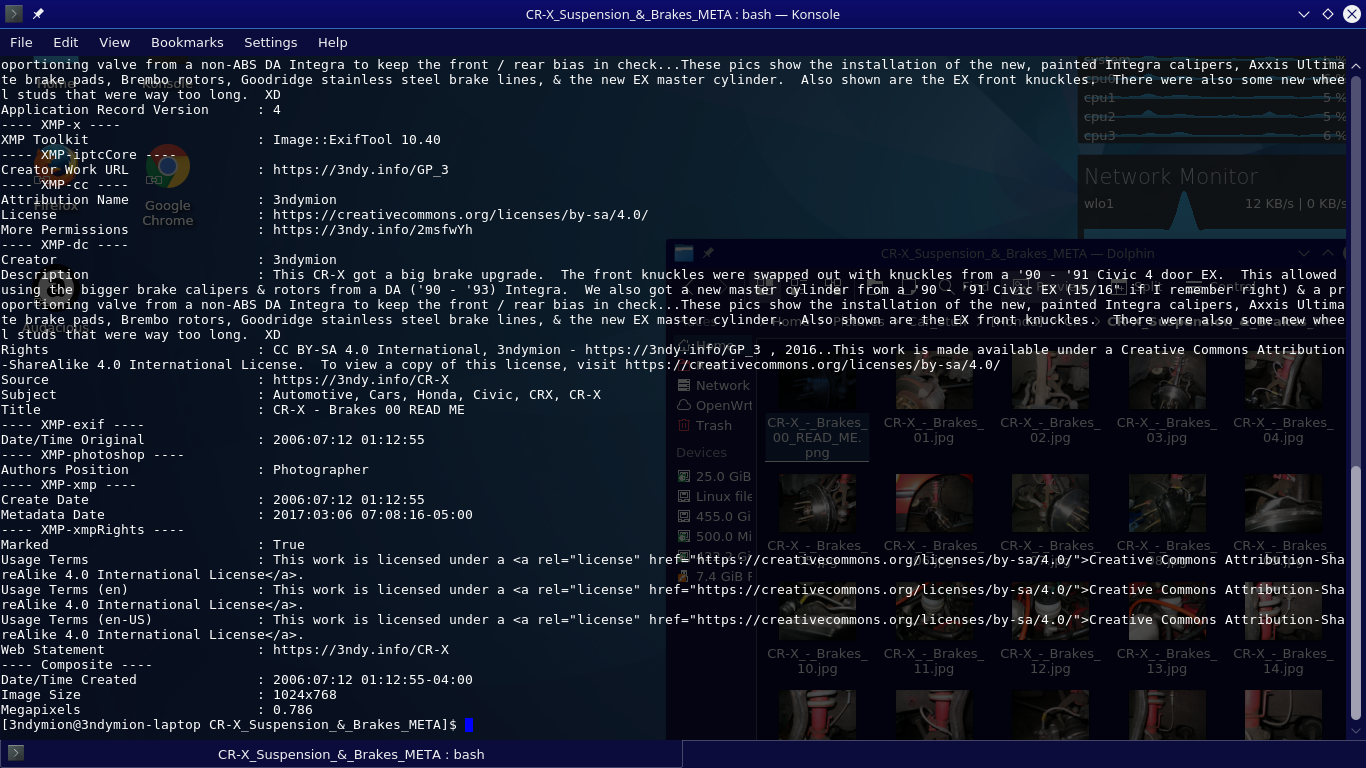Click the '---- XMP-xmpRights ----' header line
Viewport: 1366px width, 768px height.
[93, 530]
